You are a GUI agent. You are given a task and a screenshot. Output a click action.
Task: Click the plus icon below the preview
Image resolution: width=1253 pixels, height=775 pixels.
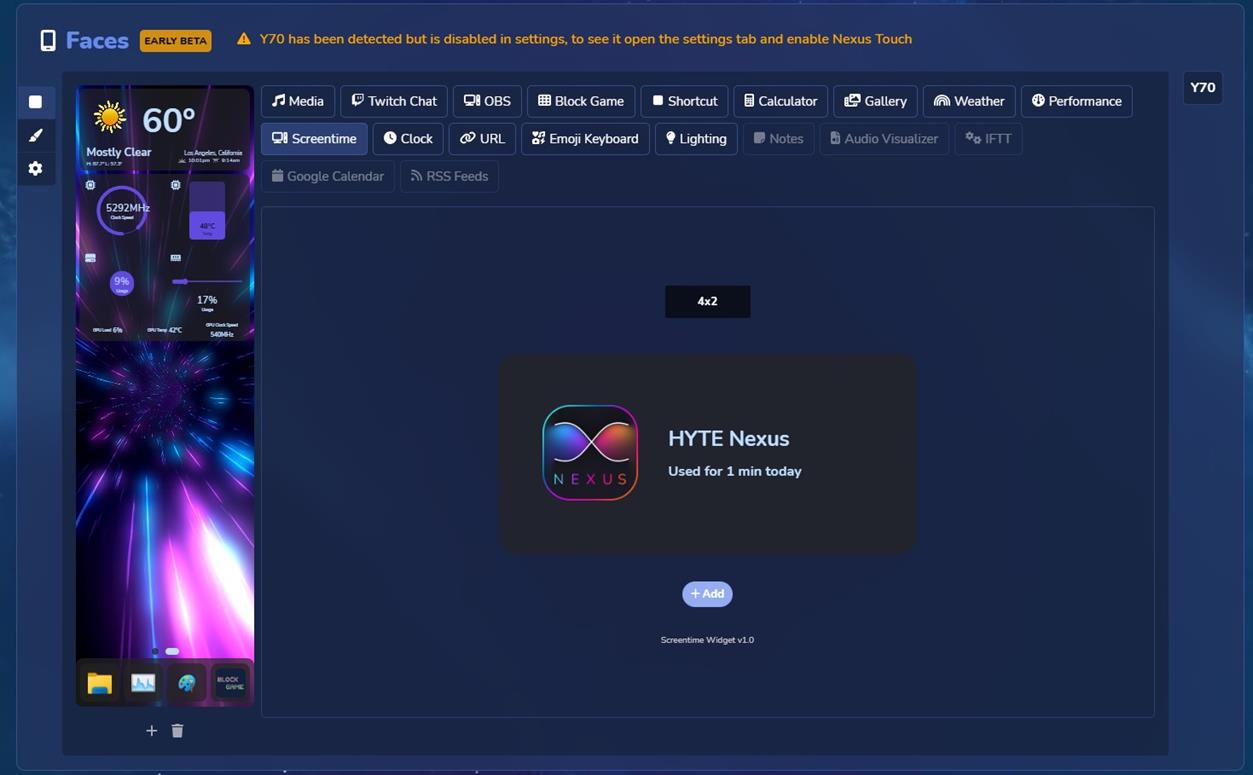tap(151, 731)
